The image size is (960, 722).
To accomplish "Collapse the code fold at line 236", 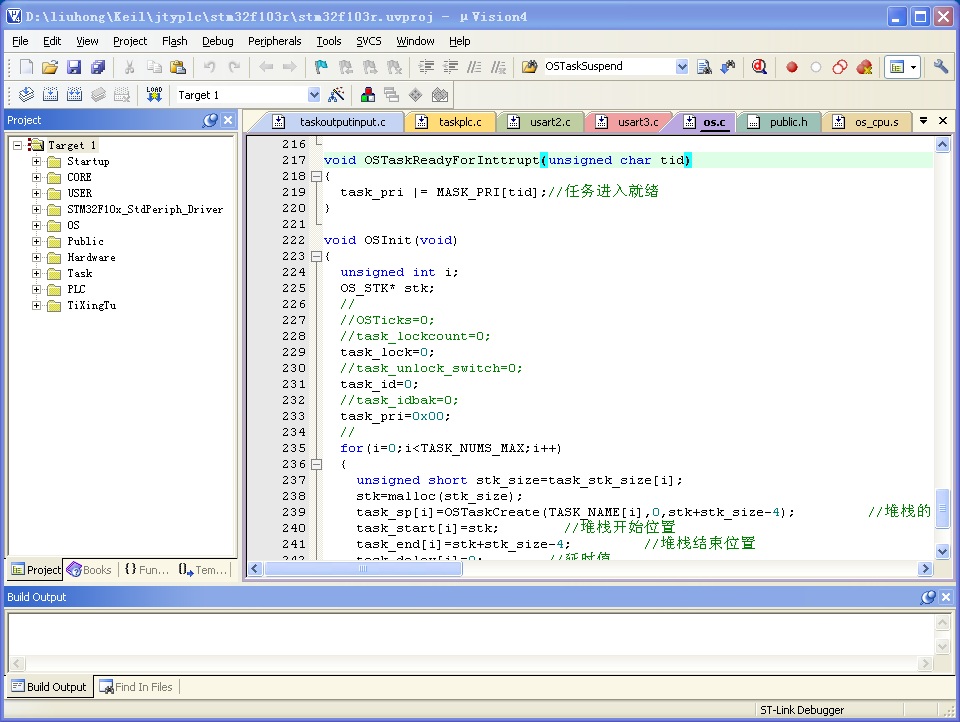I will (x=317, y=464).
